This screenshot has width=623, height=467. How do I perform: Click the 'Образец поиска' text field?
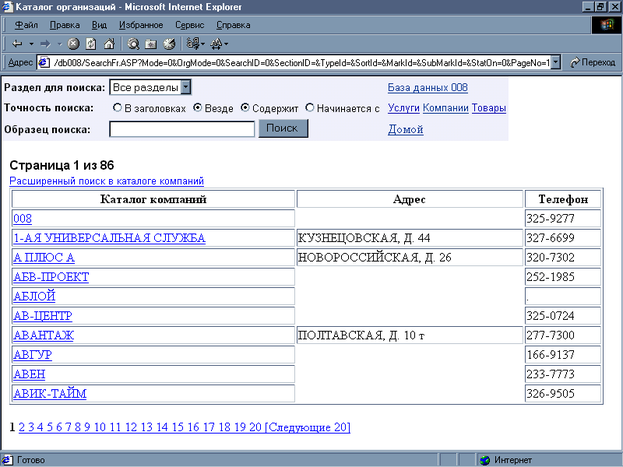point(181,129)
